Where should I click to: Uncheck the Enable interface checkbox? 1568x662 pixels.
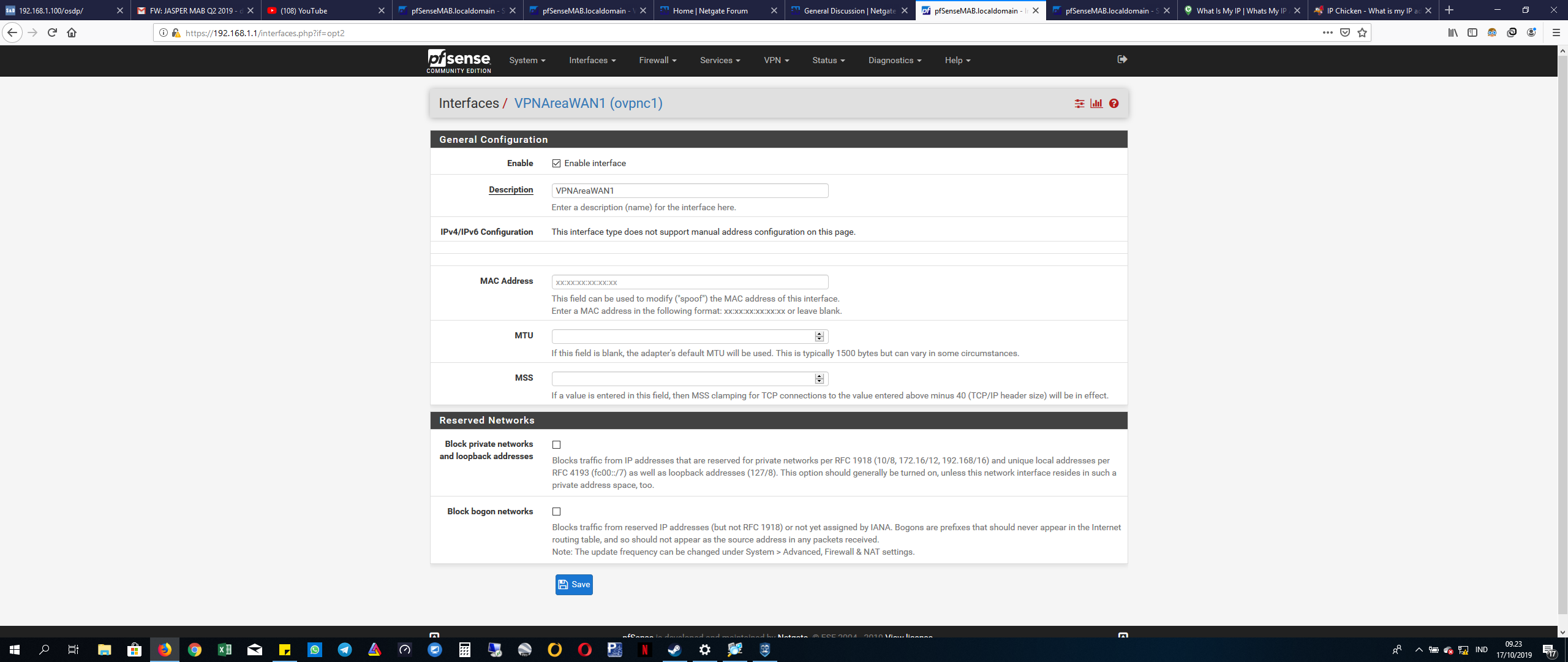(x=556, y=164)
